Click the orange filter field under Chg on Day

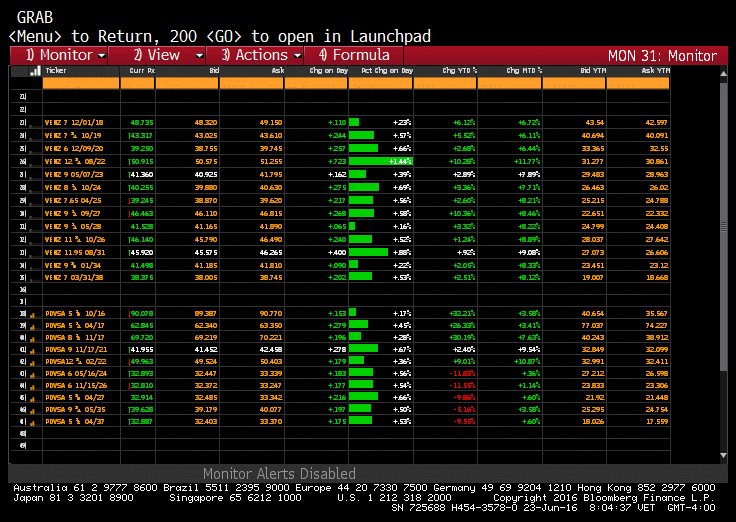[316, 83]
